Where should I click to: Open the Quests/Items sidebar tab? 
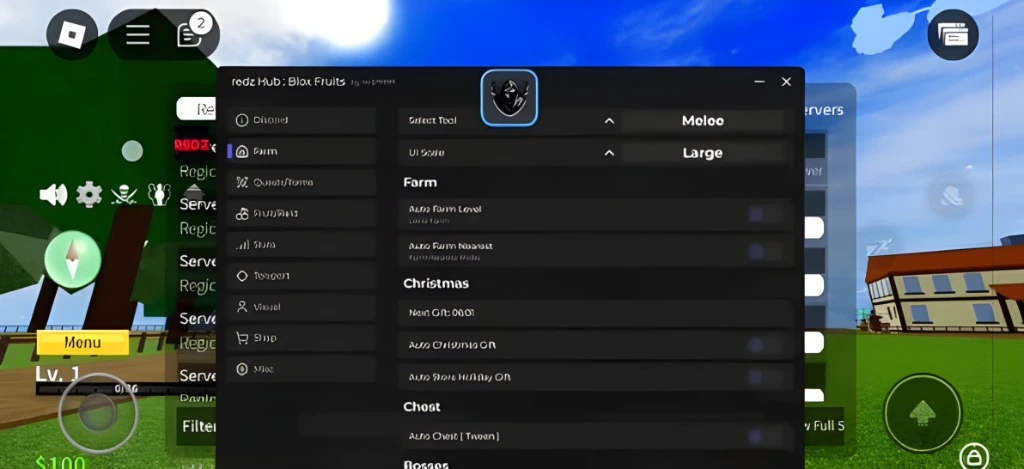[x=302, y=182]
